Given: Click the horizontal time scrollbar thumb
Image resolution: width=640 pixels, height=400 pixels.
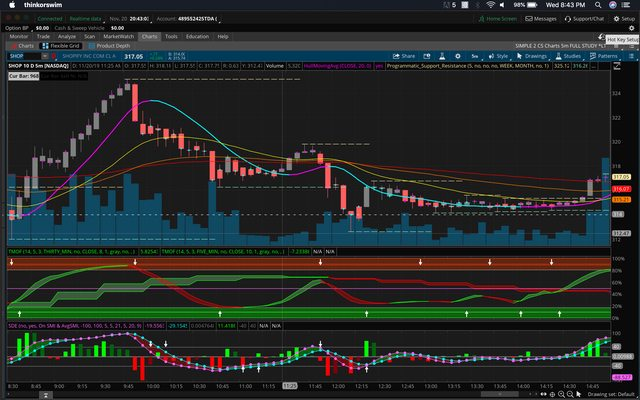Looking at the screenshot, I should click(500, 394).
